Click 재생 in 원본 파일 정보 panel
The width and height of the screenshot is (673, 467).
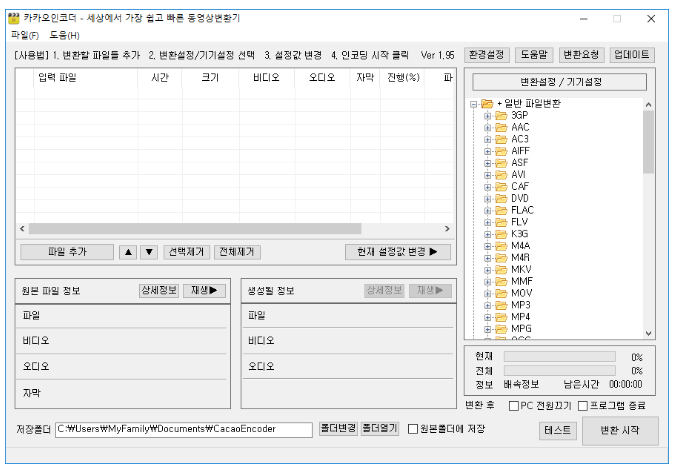pos(204,291)
